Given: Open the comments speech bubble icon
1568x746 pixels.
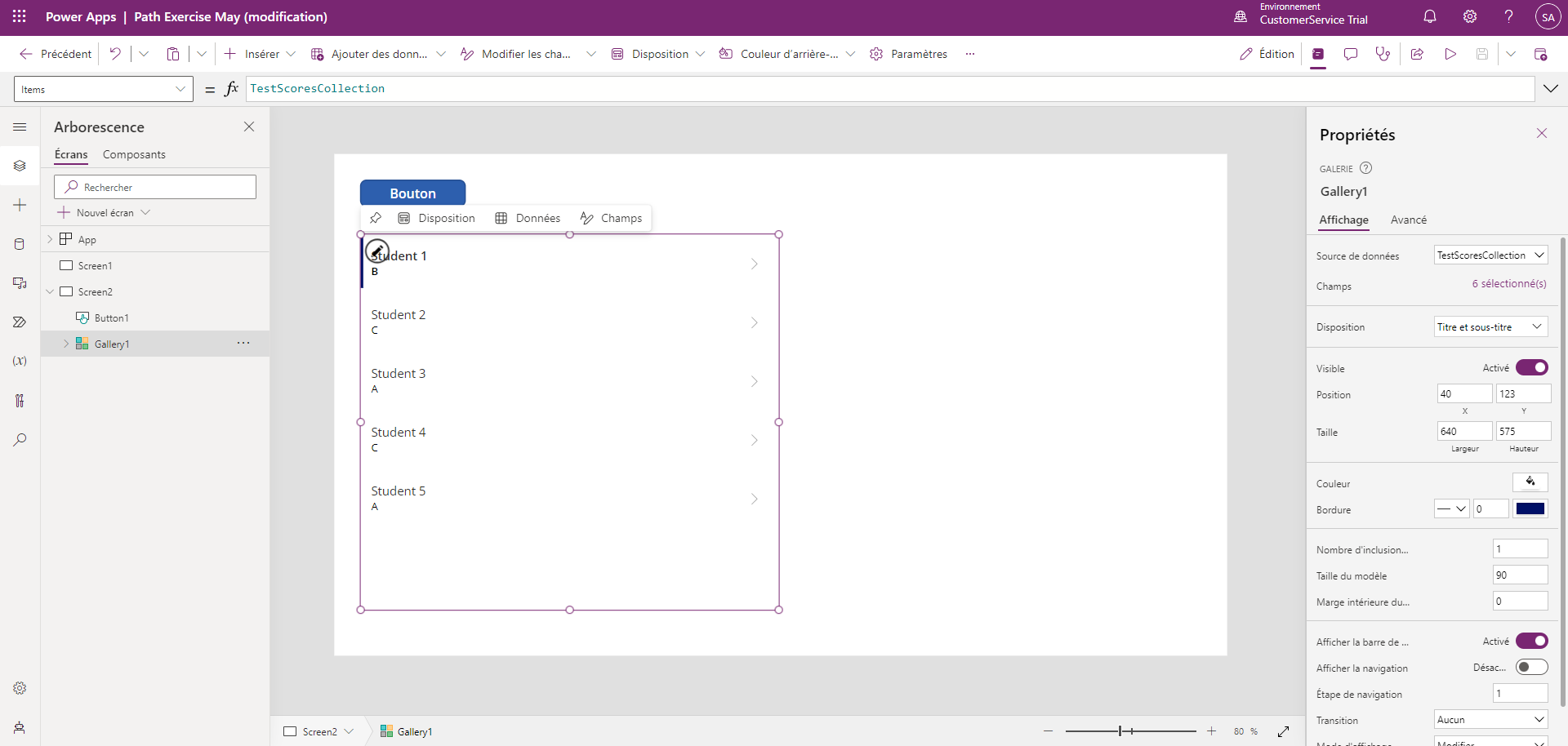Looking at the screenshot, I should click(1351, 54).
